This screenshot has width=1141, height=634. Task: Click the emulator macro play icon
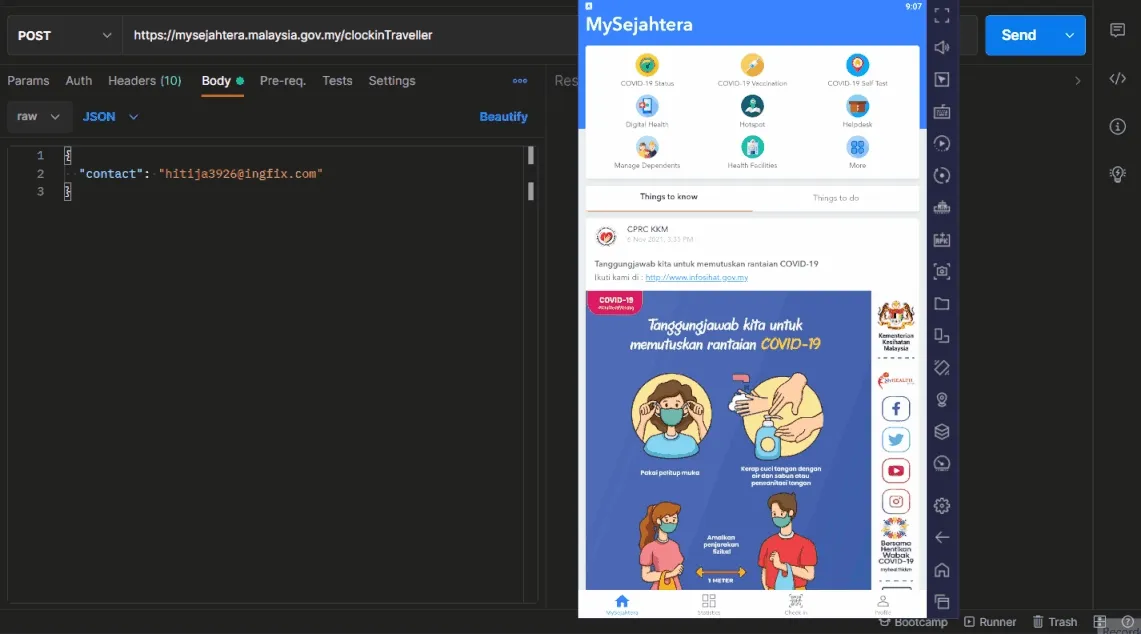942,143
